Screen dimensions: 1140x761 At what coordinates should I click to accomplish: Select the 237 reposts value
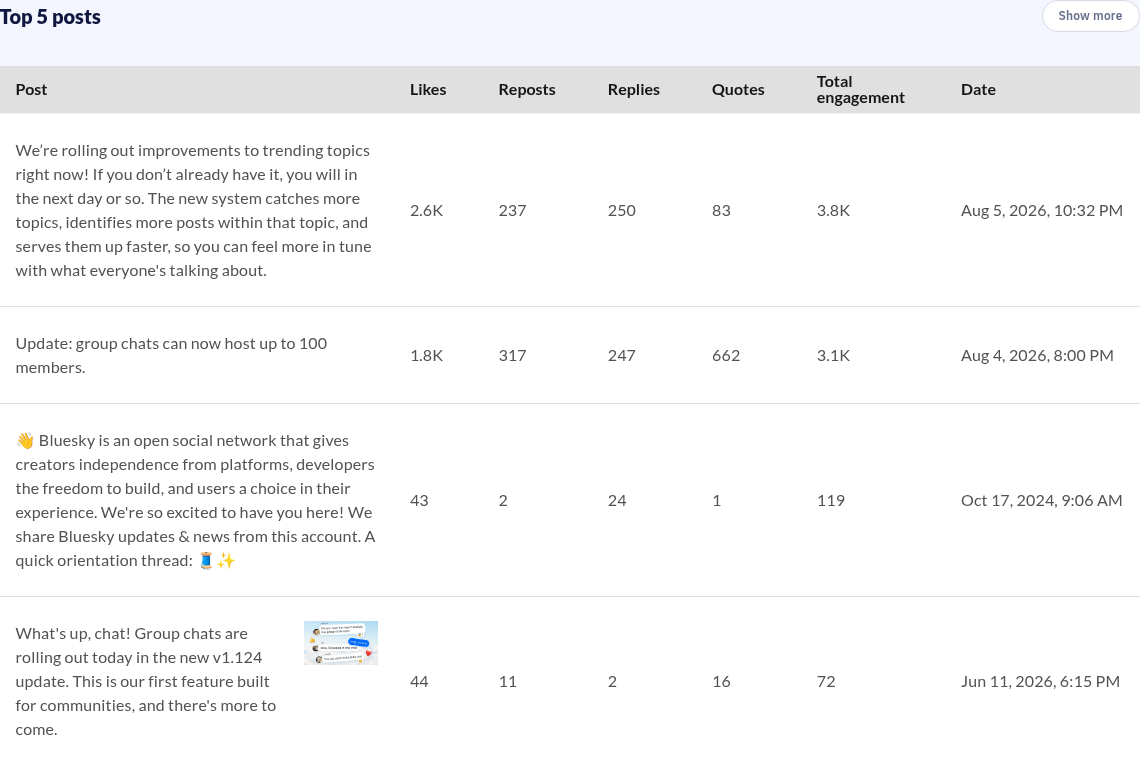pyautogui.click(x=512, y=210)
